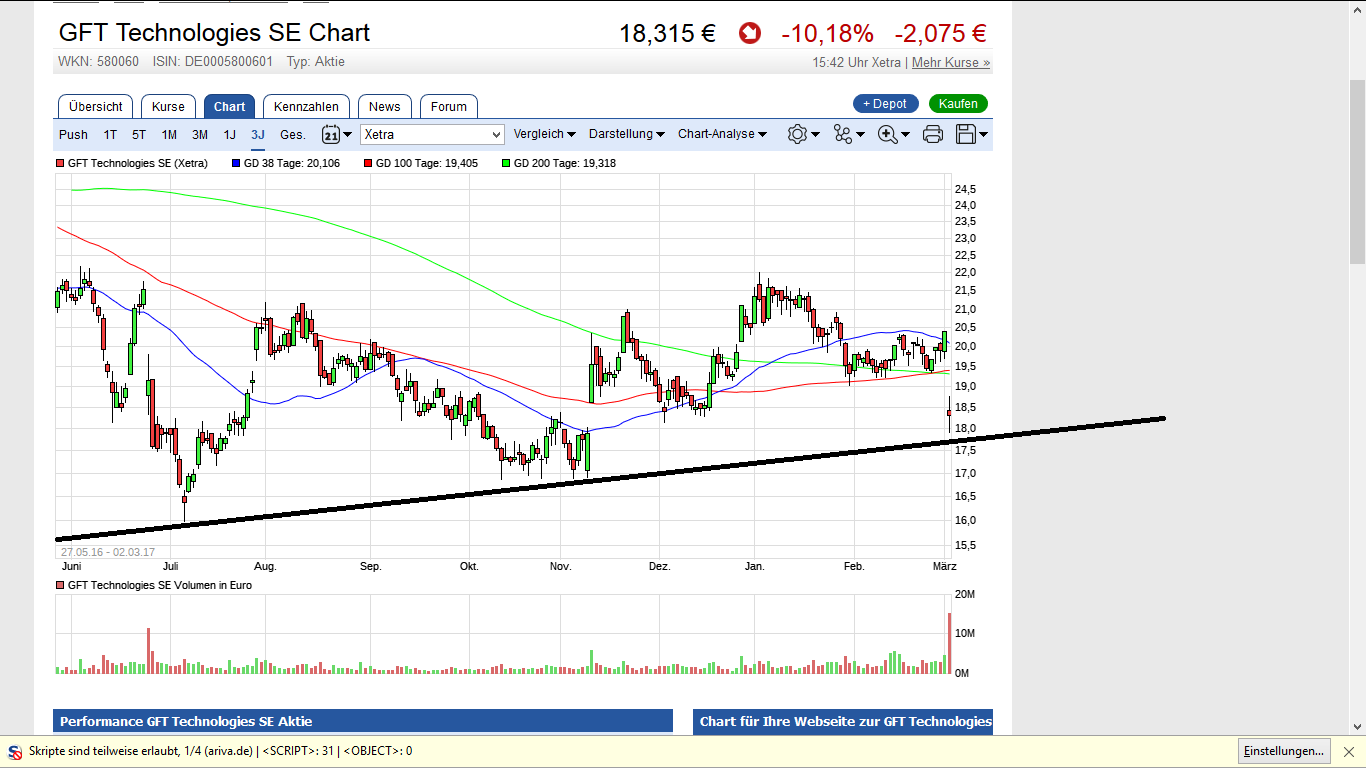Select the 1J time range
1366x768 pixels.
pos(229,135)
